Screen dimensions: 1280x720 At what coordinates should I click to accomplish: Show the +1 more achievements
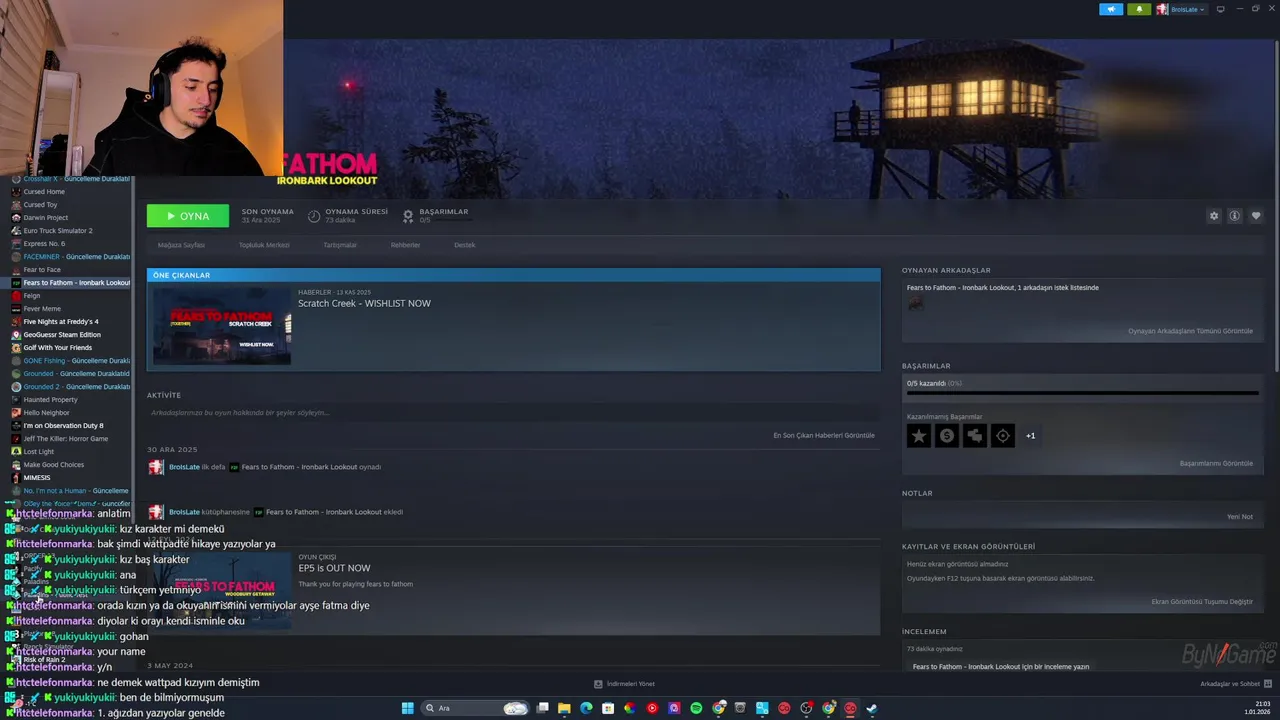tap(1031, 436)
